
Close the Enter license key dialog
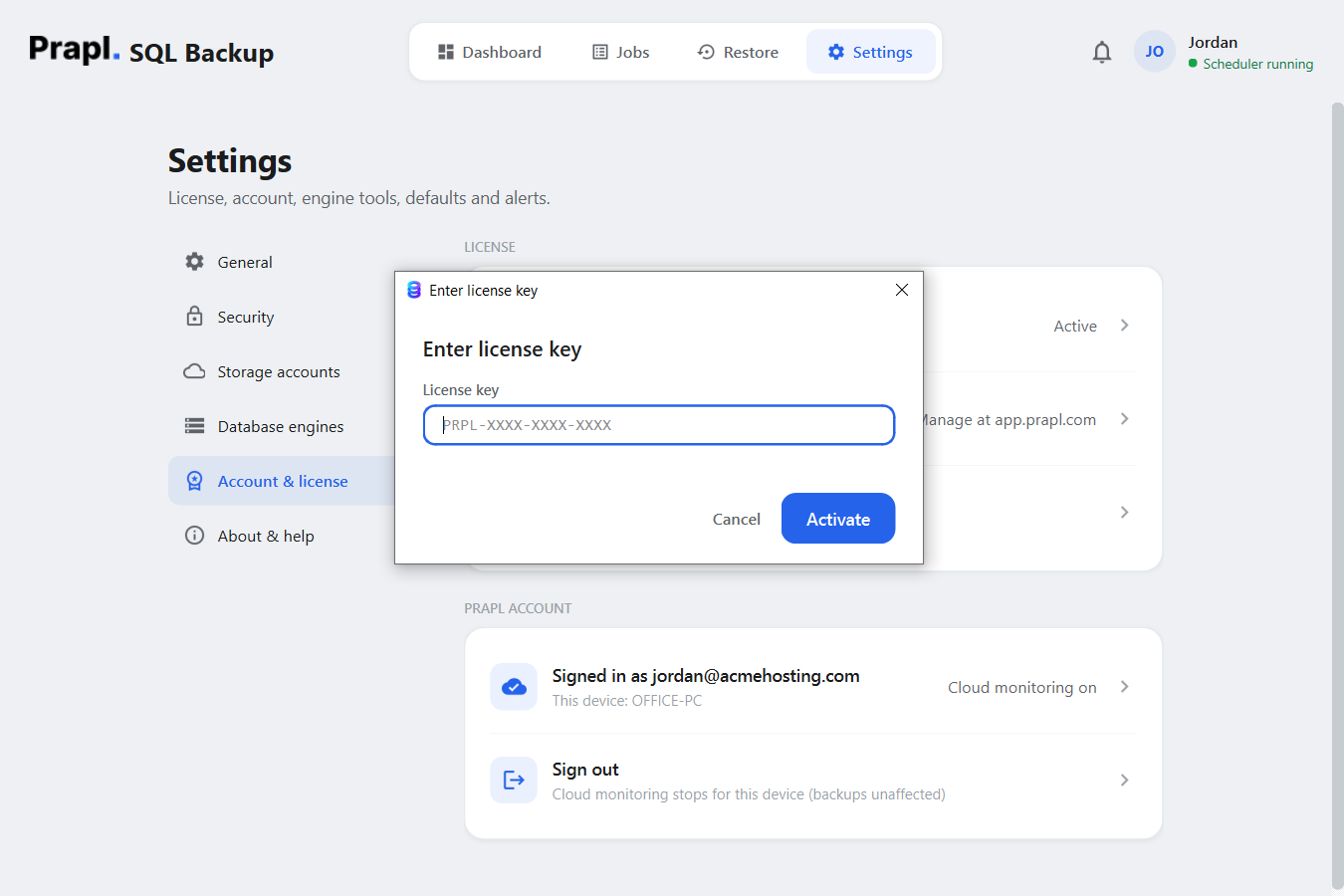[x=902, y=290]
